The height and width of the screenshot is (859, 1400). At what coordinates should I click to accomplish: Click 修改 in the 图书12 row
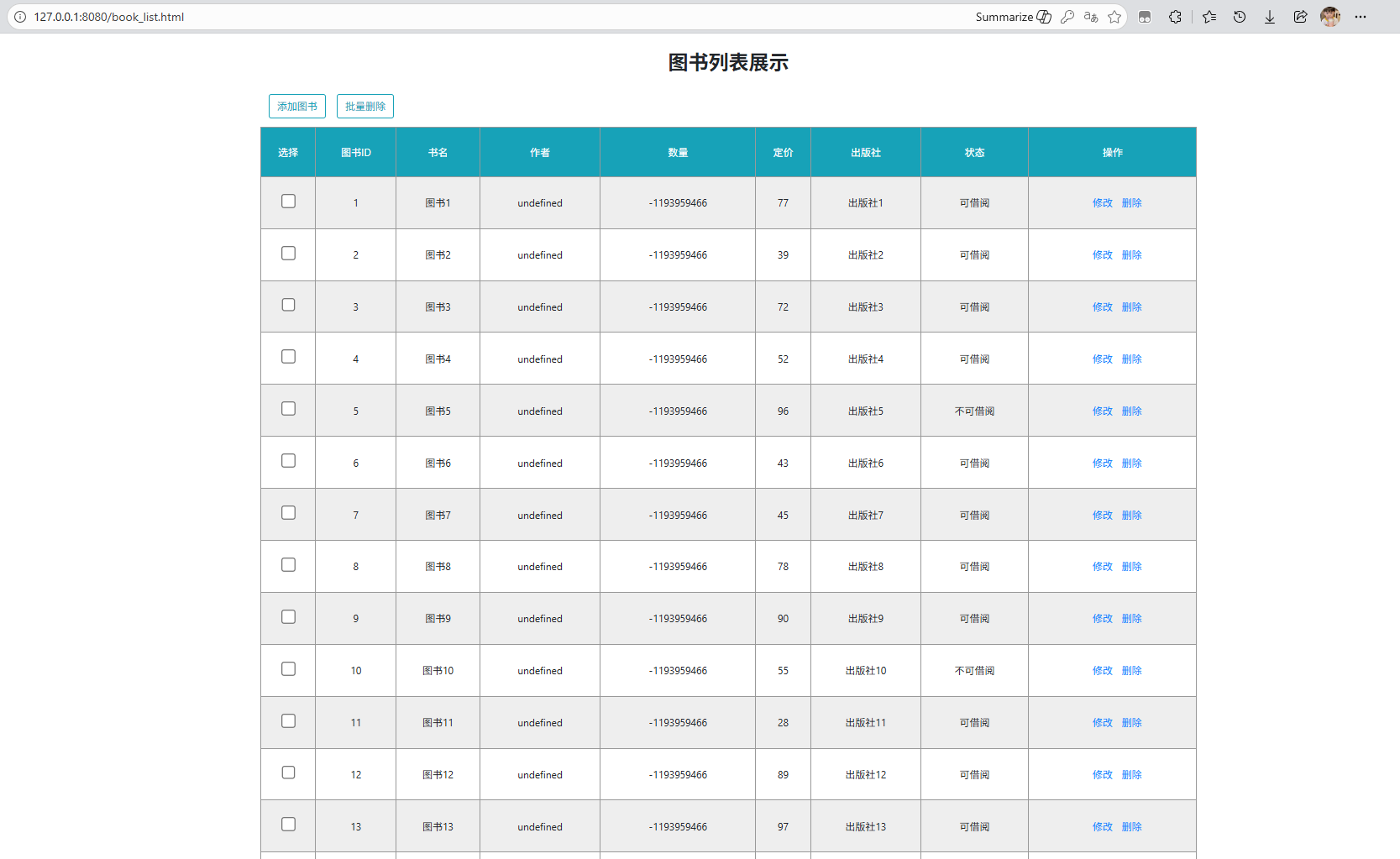pos(1102,775)
